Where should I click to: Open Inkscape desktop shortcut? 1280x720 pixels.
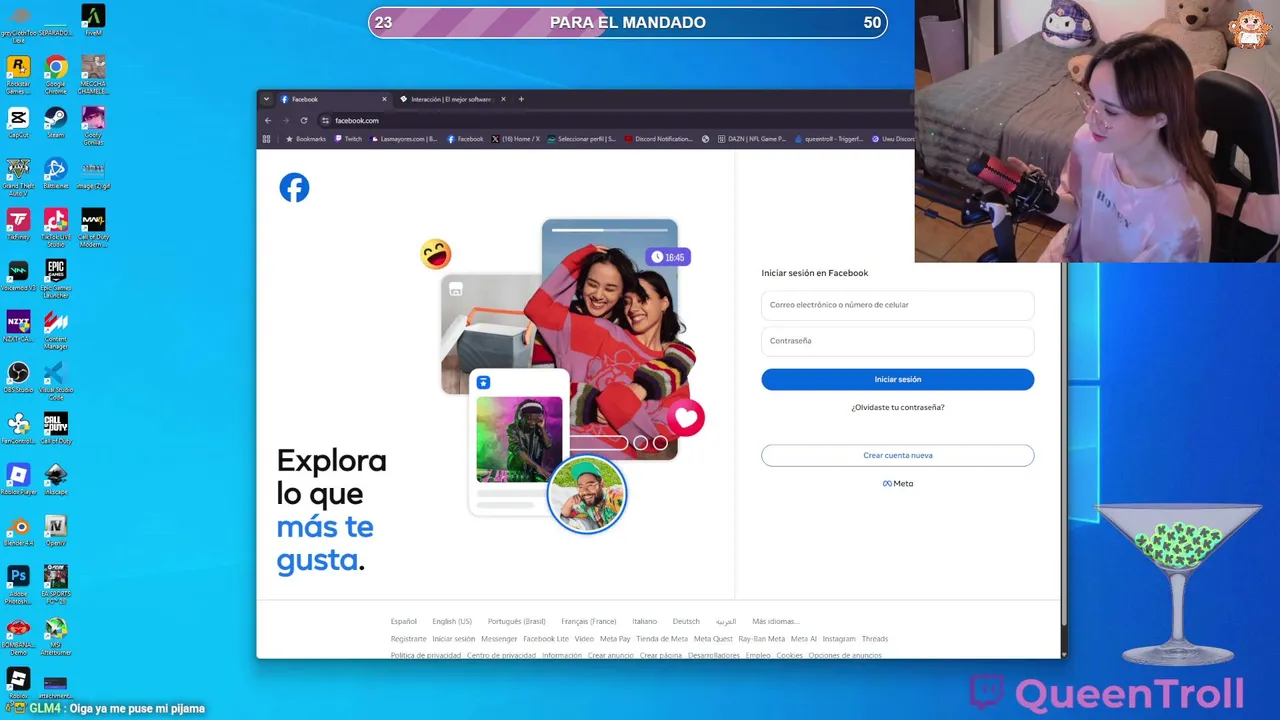[56, 479]
